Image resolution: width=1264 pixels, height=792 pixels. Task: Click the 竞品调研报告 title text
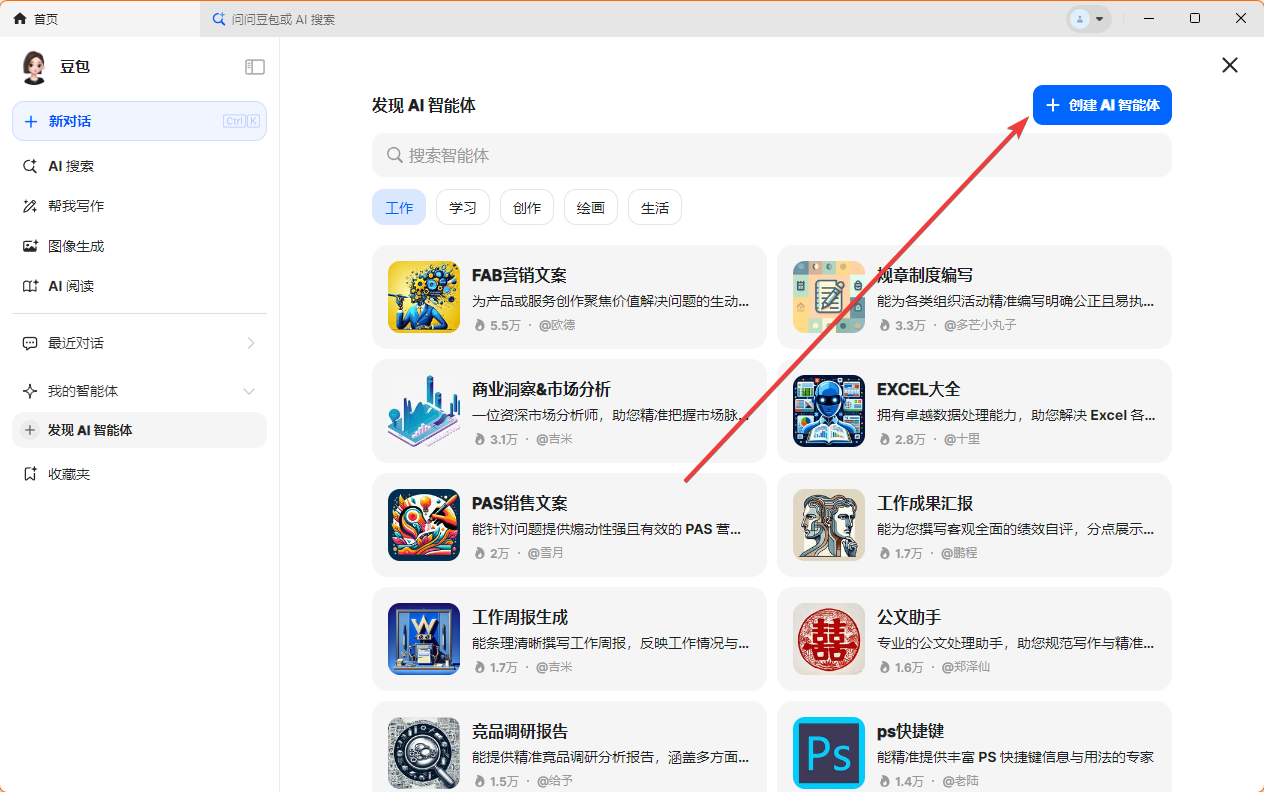pos(520,732)
